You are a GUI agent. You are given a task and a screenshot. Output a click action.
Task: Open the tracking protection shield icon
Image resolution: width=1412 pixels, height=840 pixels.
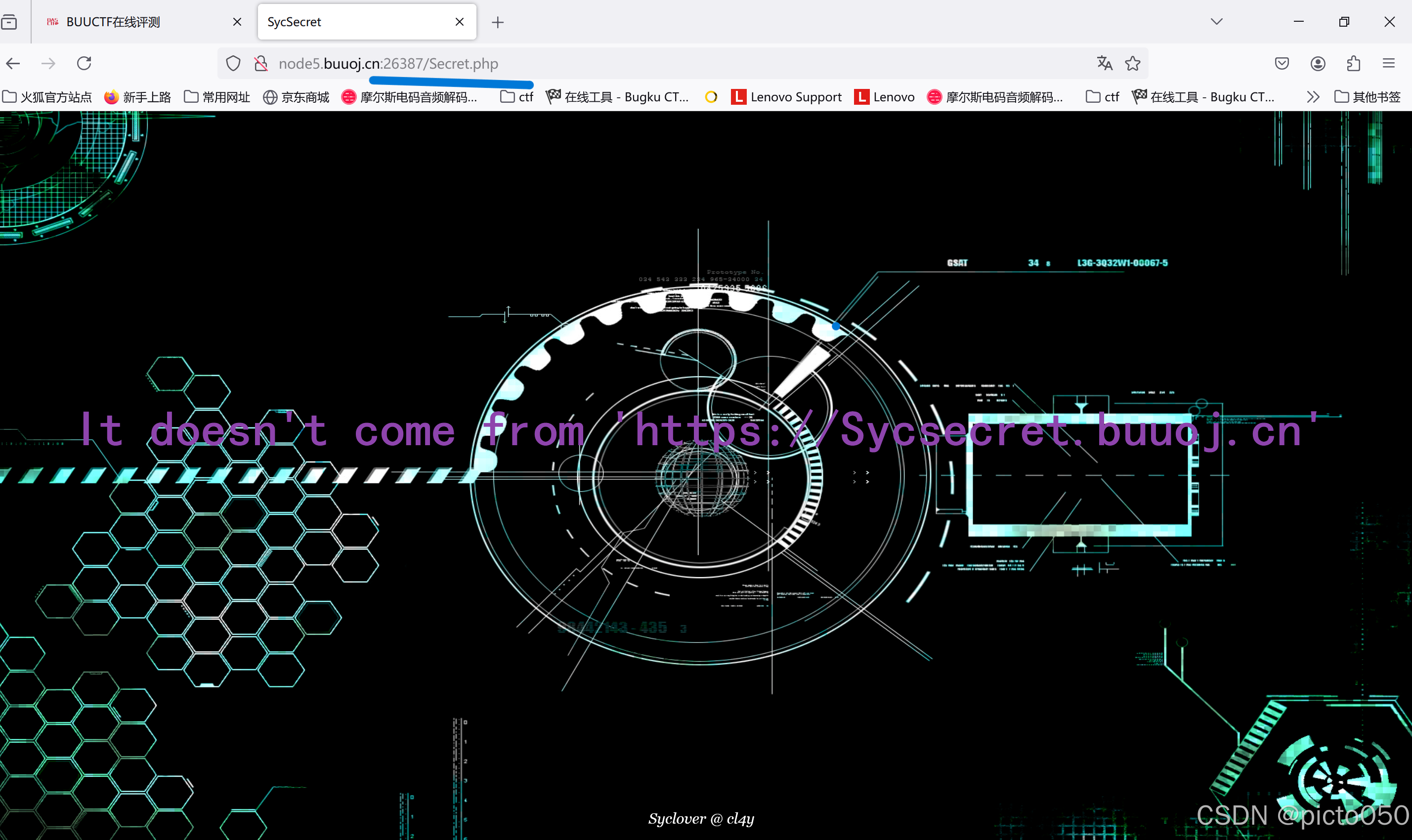coord(233,63)
